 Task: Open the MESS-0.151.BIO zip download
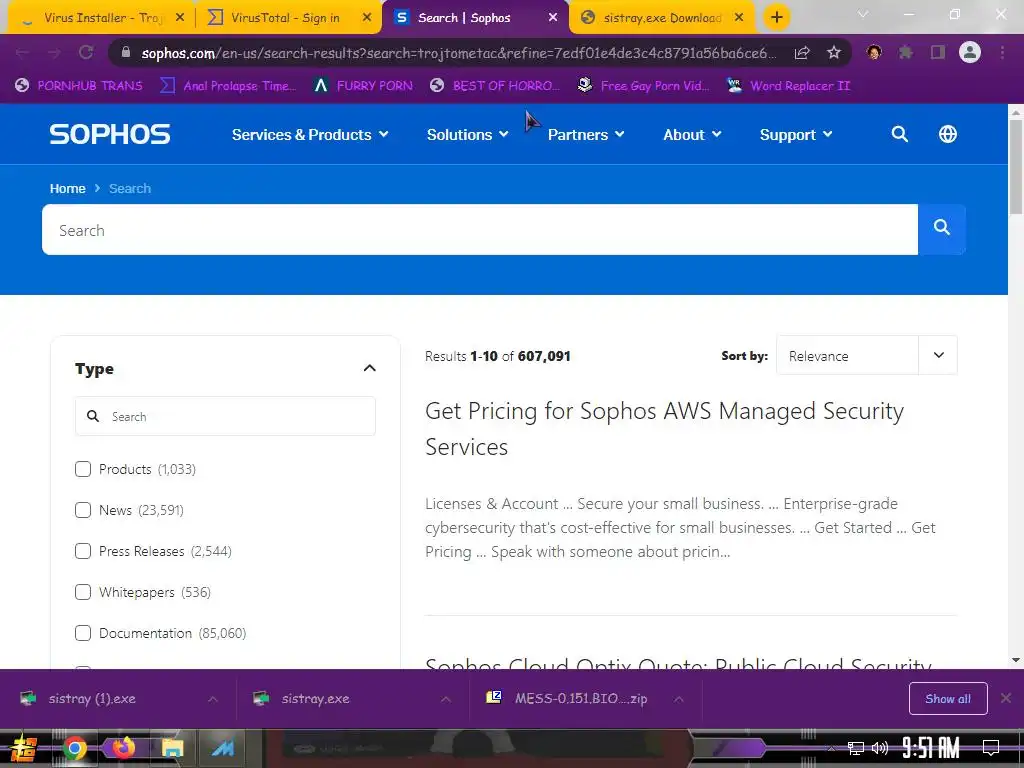pos(566,699)
